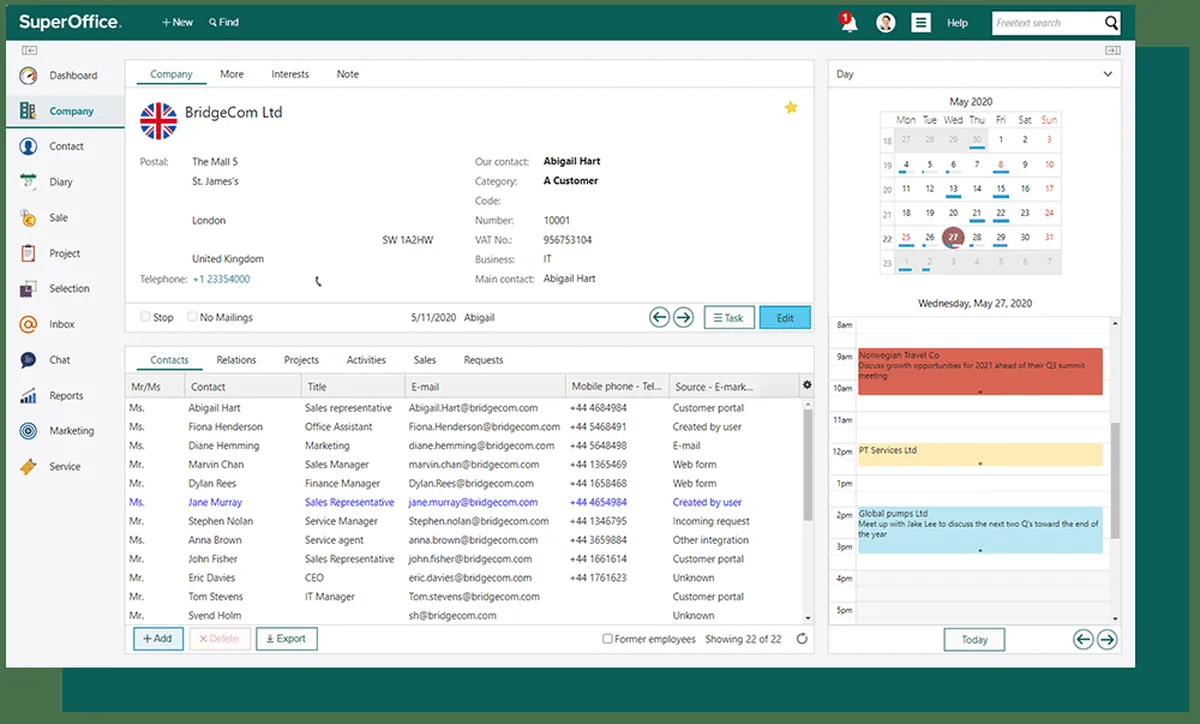The height and width of the screenshot is (724, 1200).
Task: Select the red Norwegian Travel Co appointment
Action: 980,371
